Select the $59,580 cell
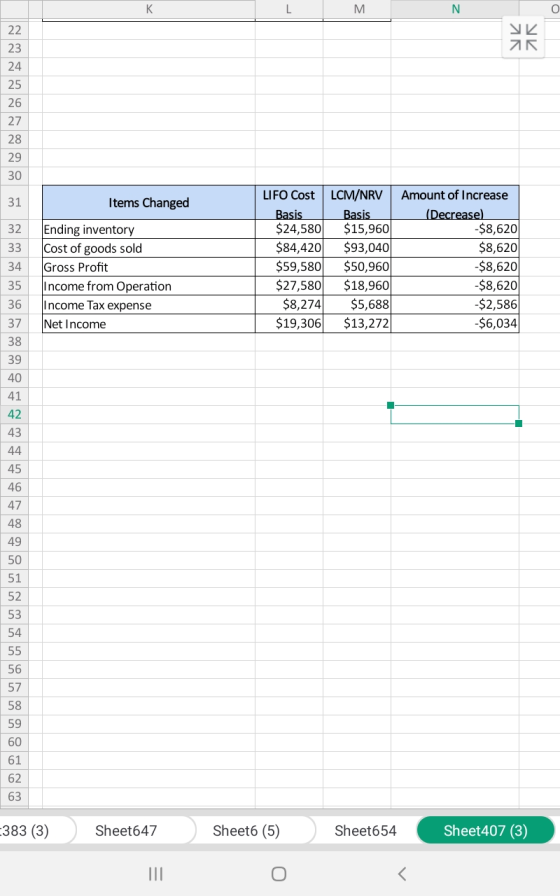 coord(289,267)
